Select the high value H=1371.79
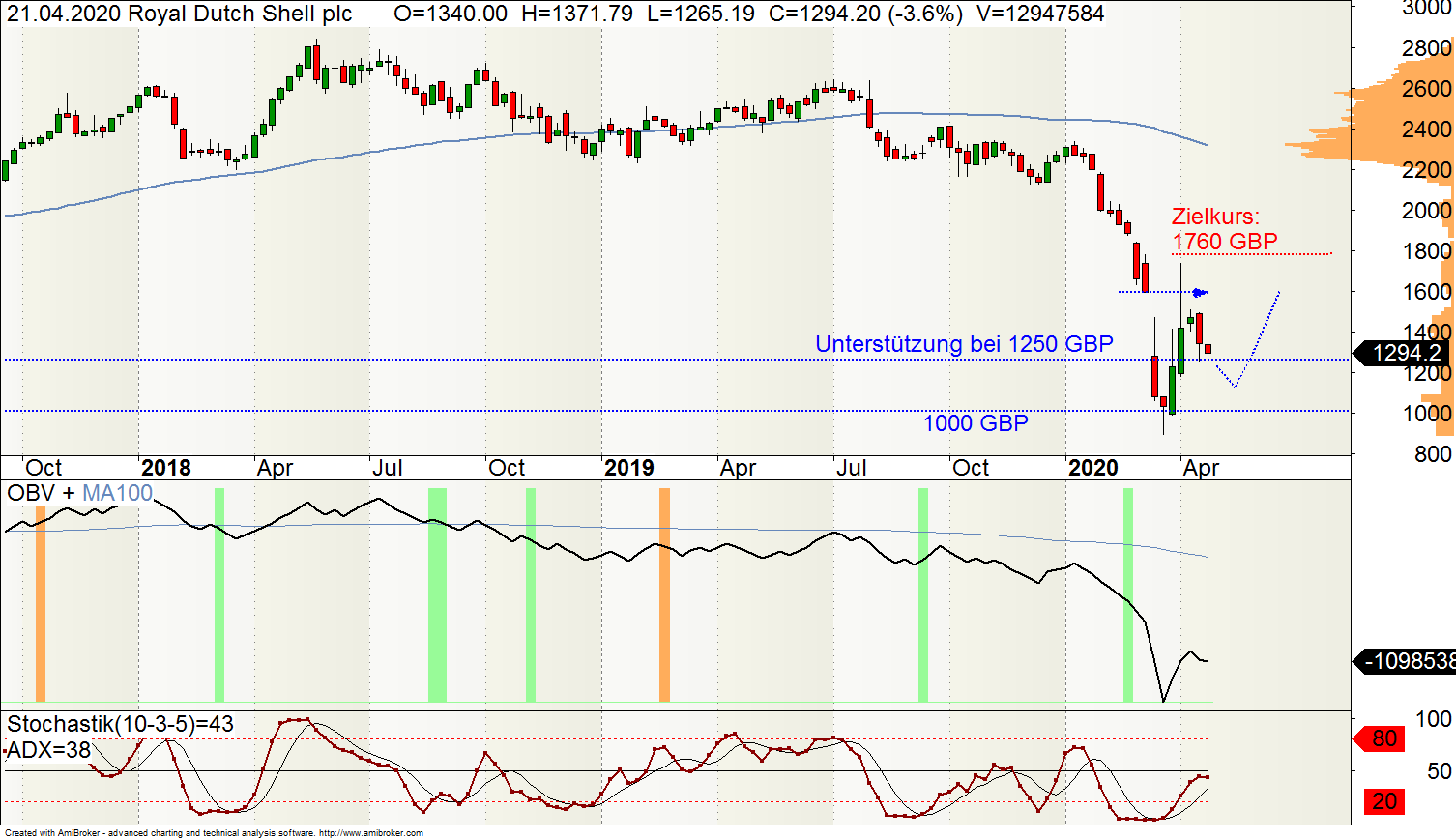This screenshot has width=1456, height=839. (x=577, y=14)
